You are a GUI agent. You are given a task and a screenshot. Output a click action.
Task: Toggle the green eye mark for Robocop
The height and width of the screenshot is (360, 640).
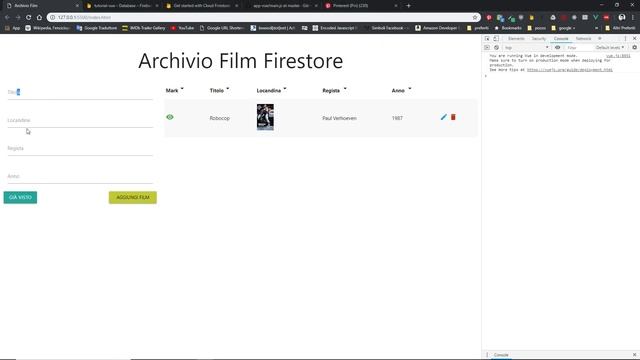(x=170, y=117)
